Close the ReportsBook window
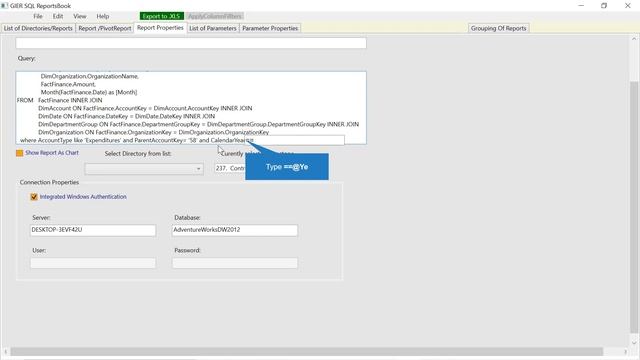This screenshot has height=360, width=640. click(628, 5)
